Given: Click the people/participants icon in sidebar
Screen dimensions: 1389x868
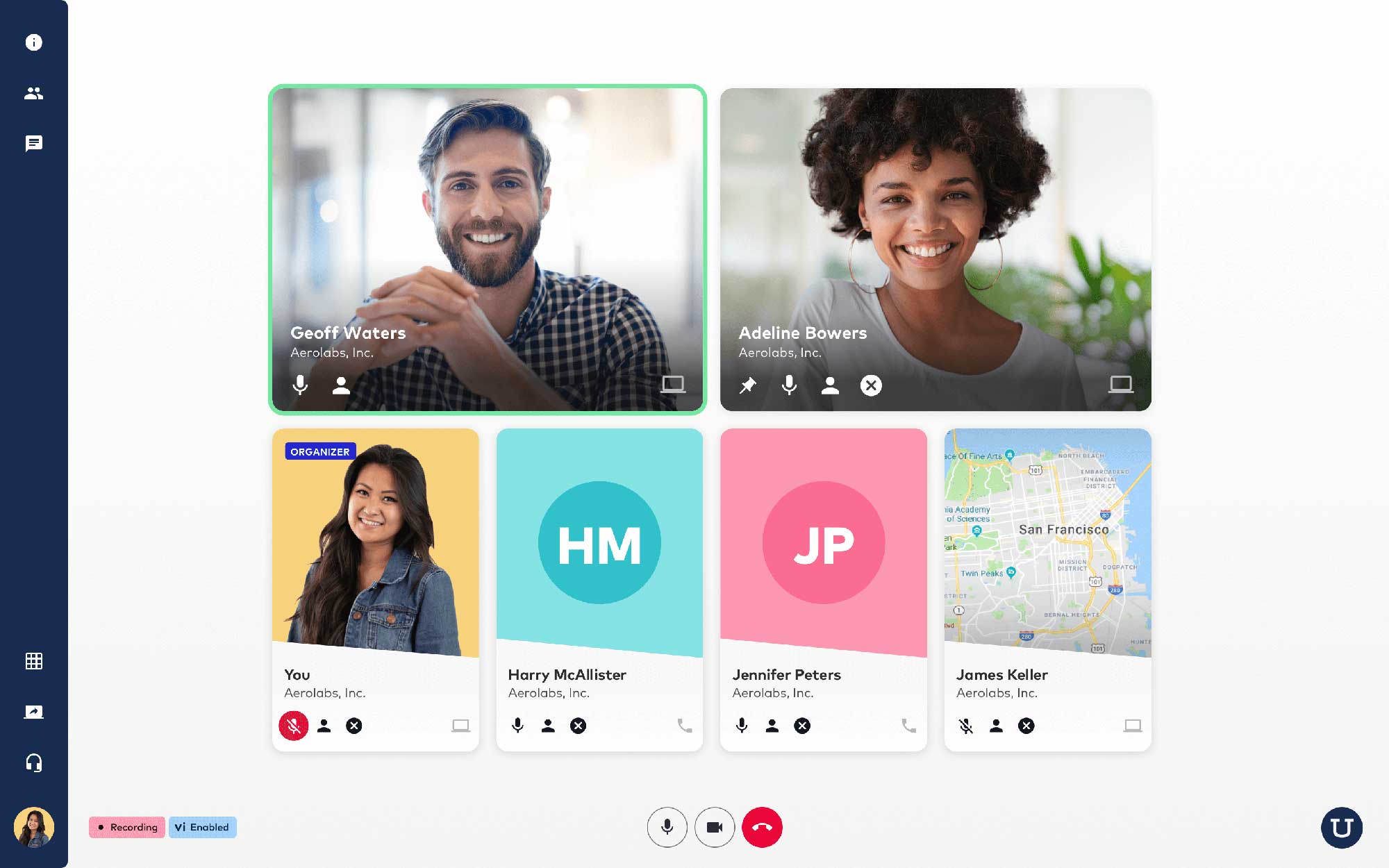Looking at the screenshot, I should (34, 93).
